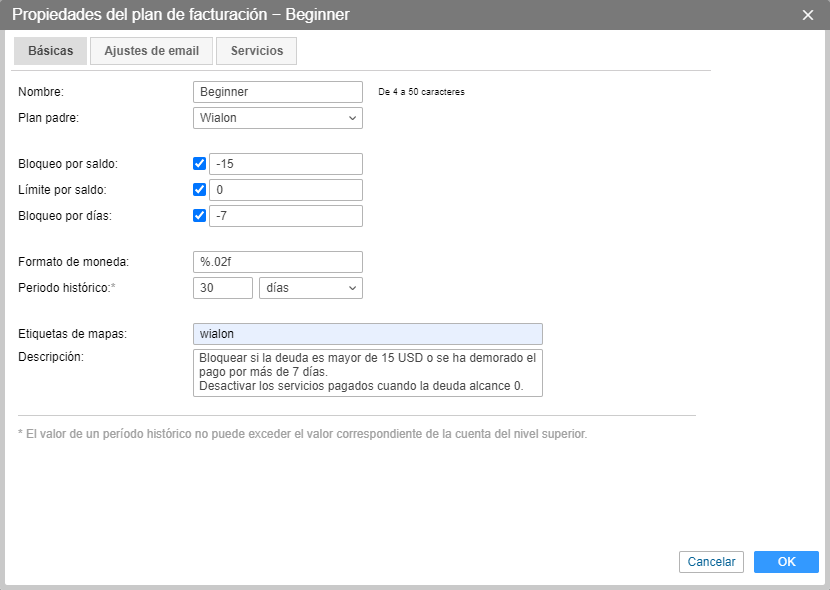Disable the Bloqueo por días checkbox

[x=199, y=216]
